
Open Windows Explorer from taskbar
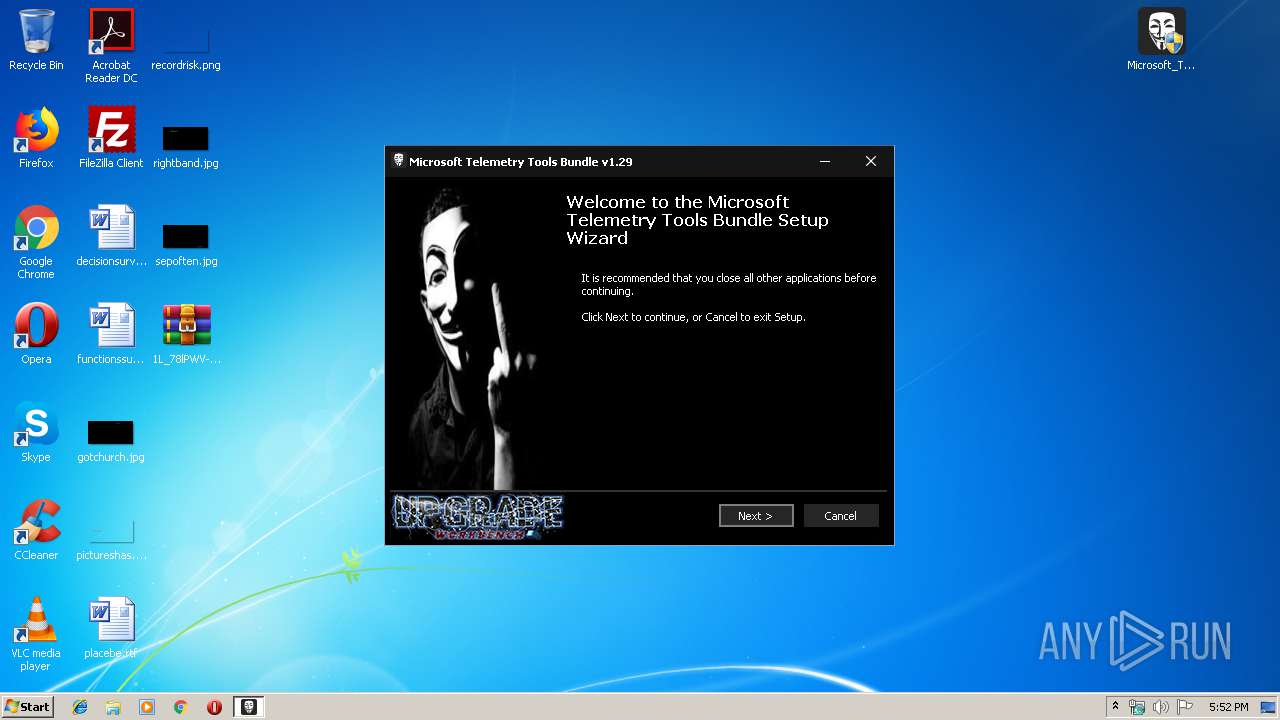[x=113, y=707]
